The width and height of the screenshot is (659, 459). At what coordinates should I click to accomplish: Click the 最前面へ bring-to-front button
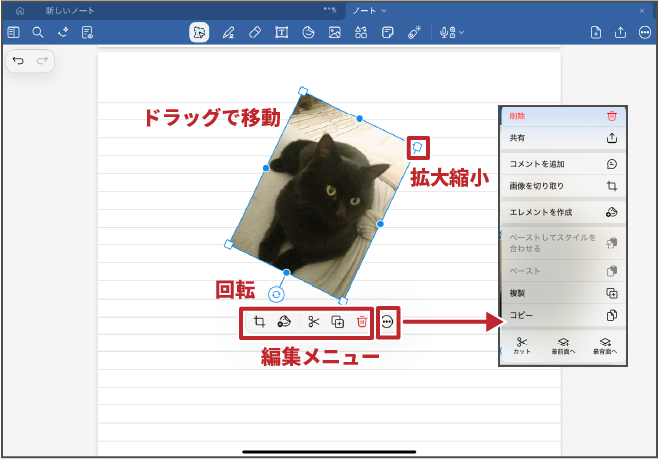click(x=563, y=346)
